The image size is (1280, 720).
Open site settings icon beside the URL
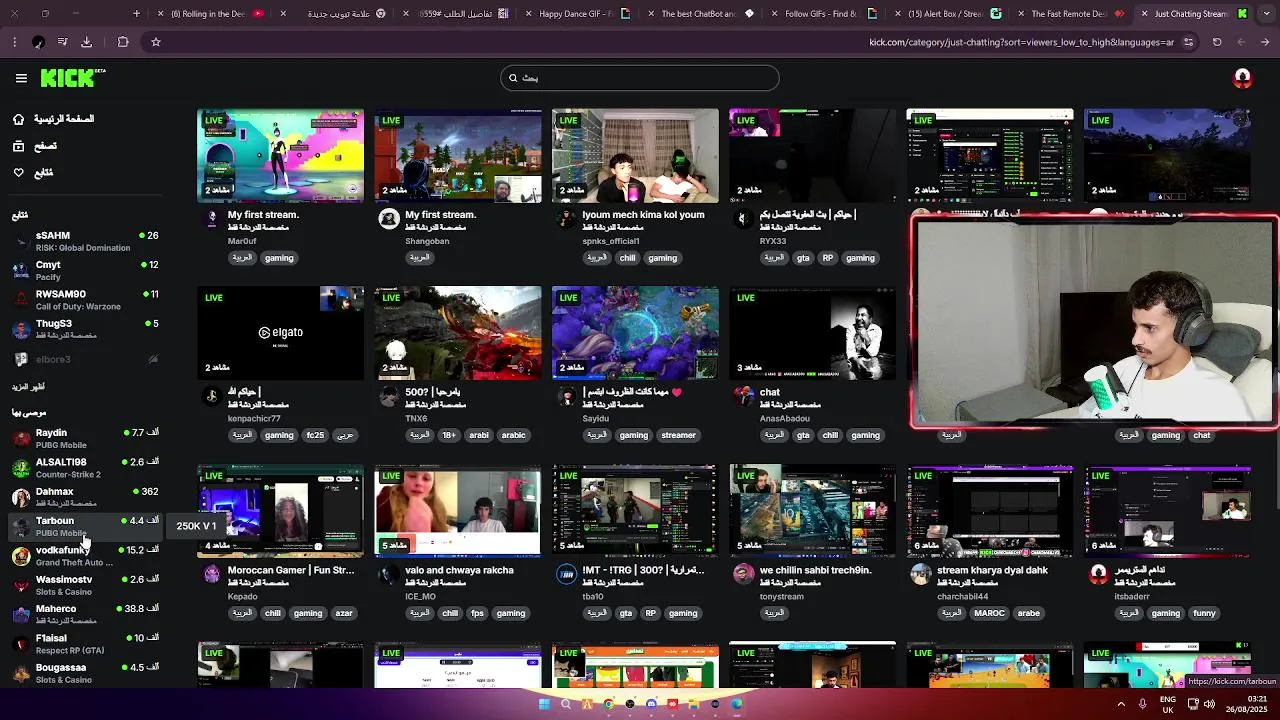[1188, 42]
